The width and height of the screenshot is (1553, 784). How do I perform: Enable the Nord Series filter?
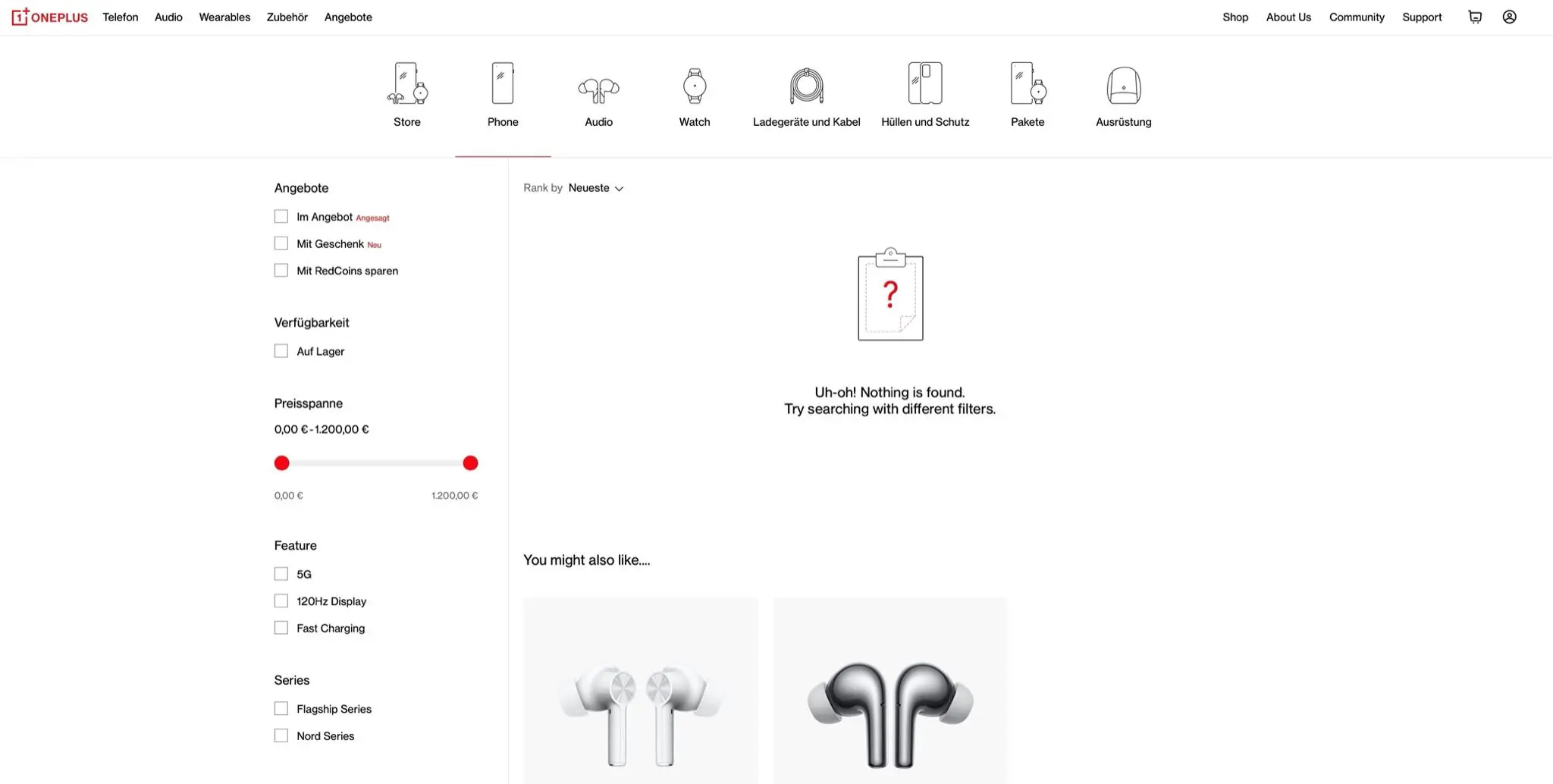(281, 735)
